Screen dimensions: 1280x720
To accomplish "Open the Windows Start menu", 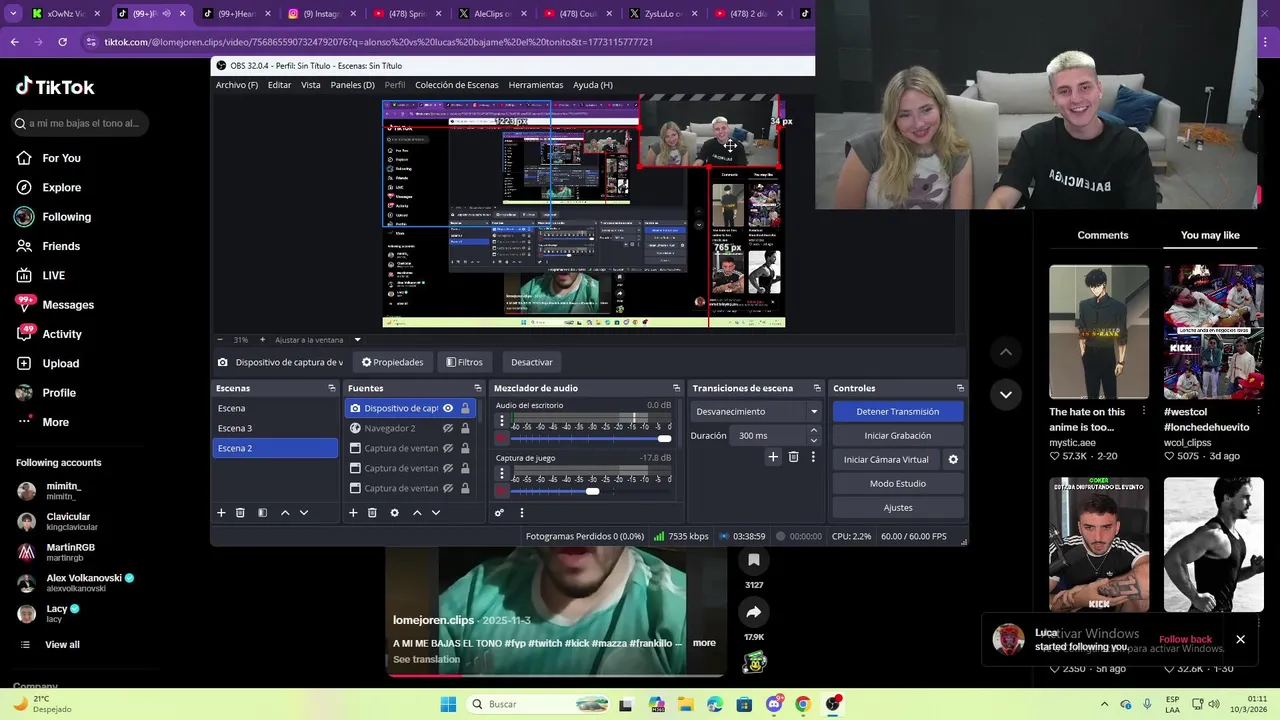I will [x=448, y=704].
